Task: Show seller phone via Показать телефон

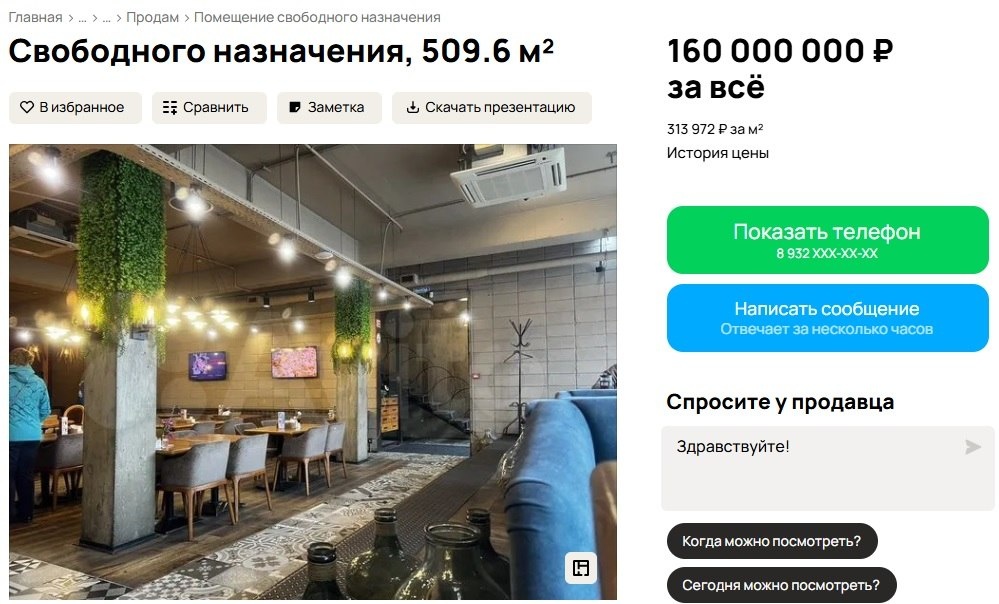Action: pos(828,240)
